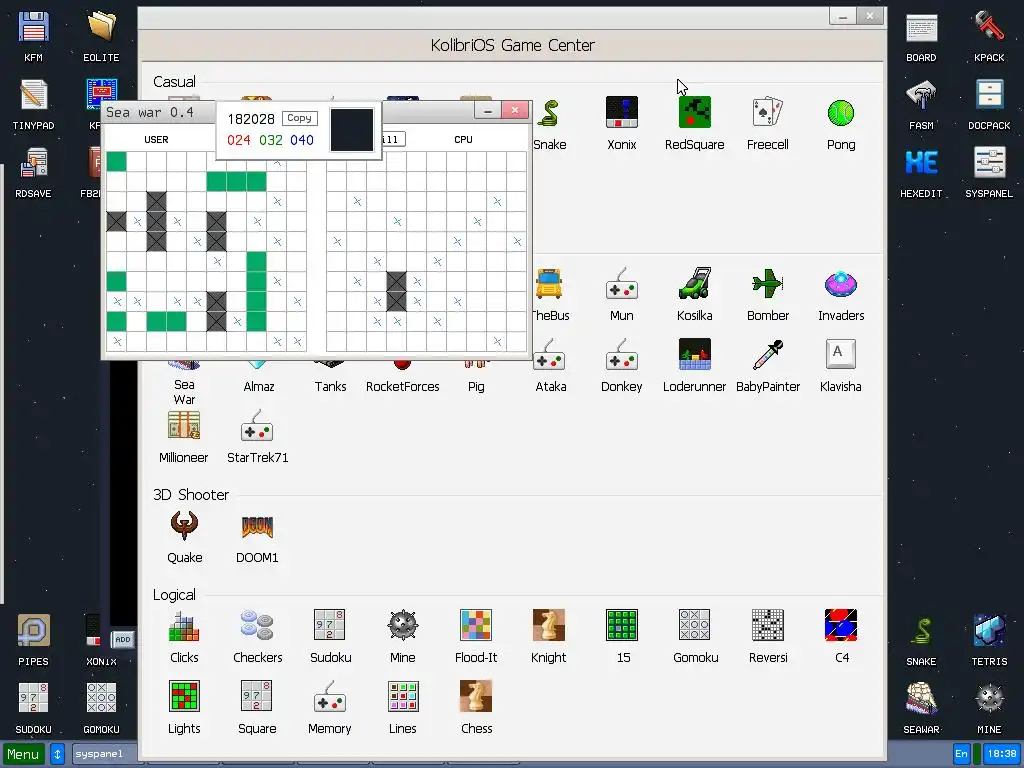Launch TINYPAD text editor
This screenshot has height=768, width=1024.
(33, 104)
